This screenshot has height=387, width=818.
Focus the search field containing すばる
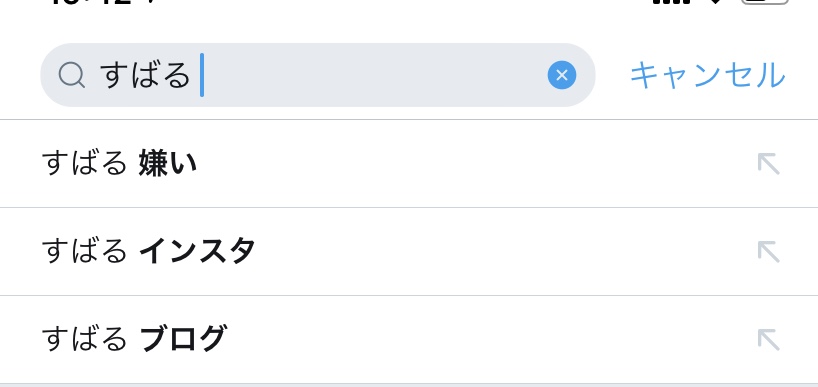[318, 75]
